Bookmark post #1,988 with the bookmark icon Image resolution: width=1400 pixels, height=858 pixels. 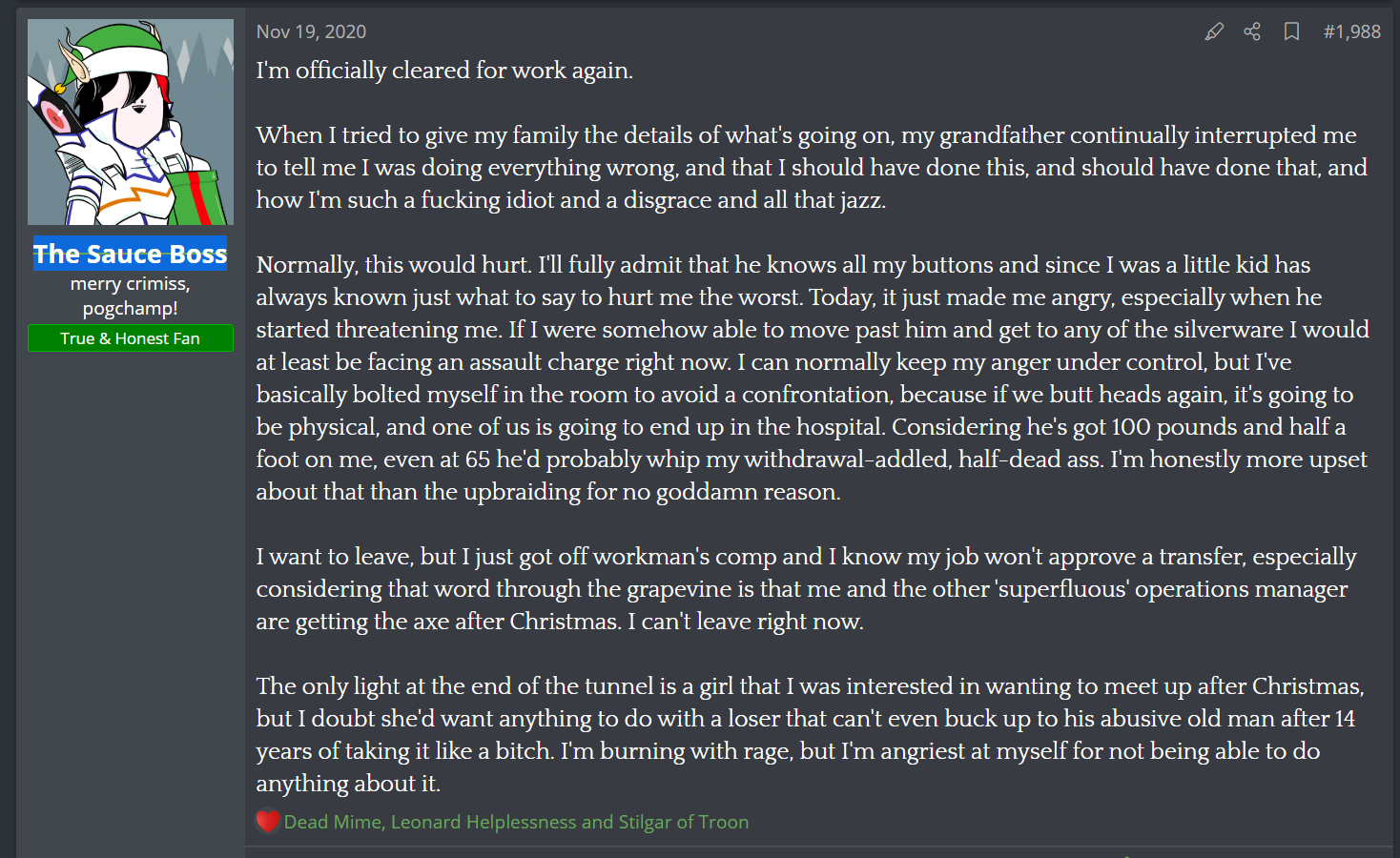tap(1291, 31)
